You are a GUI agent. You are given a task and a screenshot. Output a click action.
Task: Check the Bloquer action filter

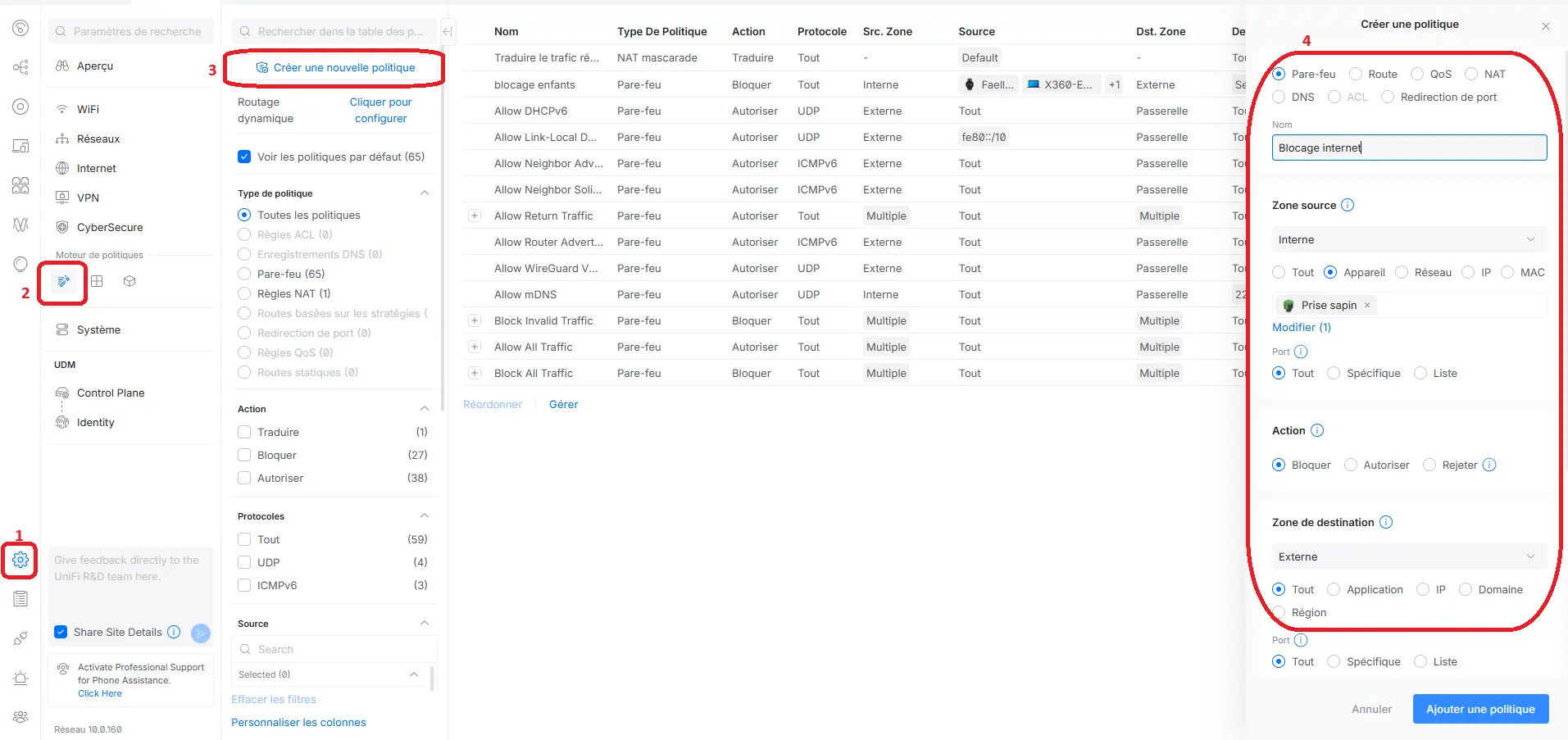click(244, 455)
